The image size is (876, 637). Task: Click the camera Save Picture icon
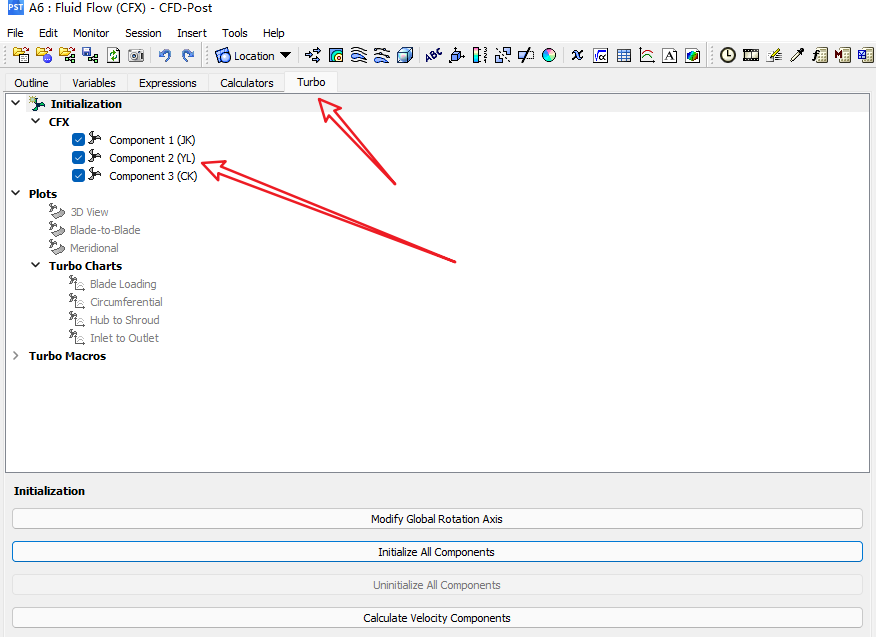pos(136,56)
